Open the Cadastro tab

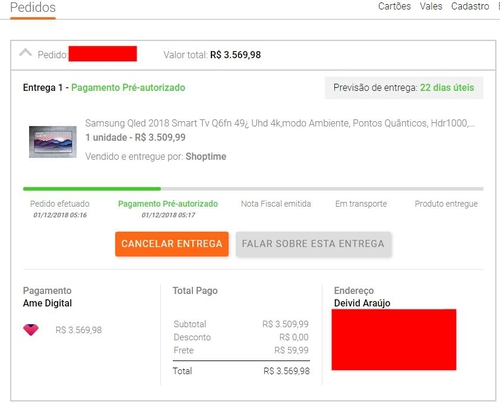coord(470,6)
